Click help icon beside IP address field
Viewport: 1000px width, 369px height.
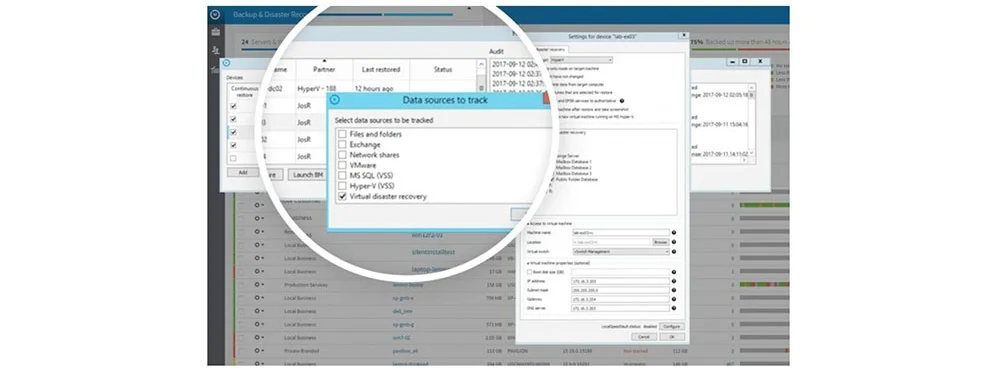click(674, 281)
